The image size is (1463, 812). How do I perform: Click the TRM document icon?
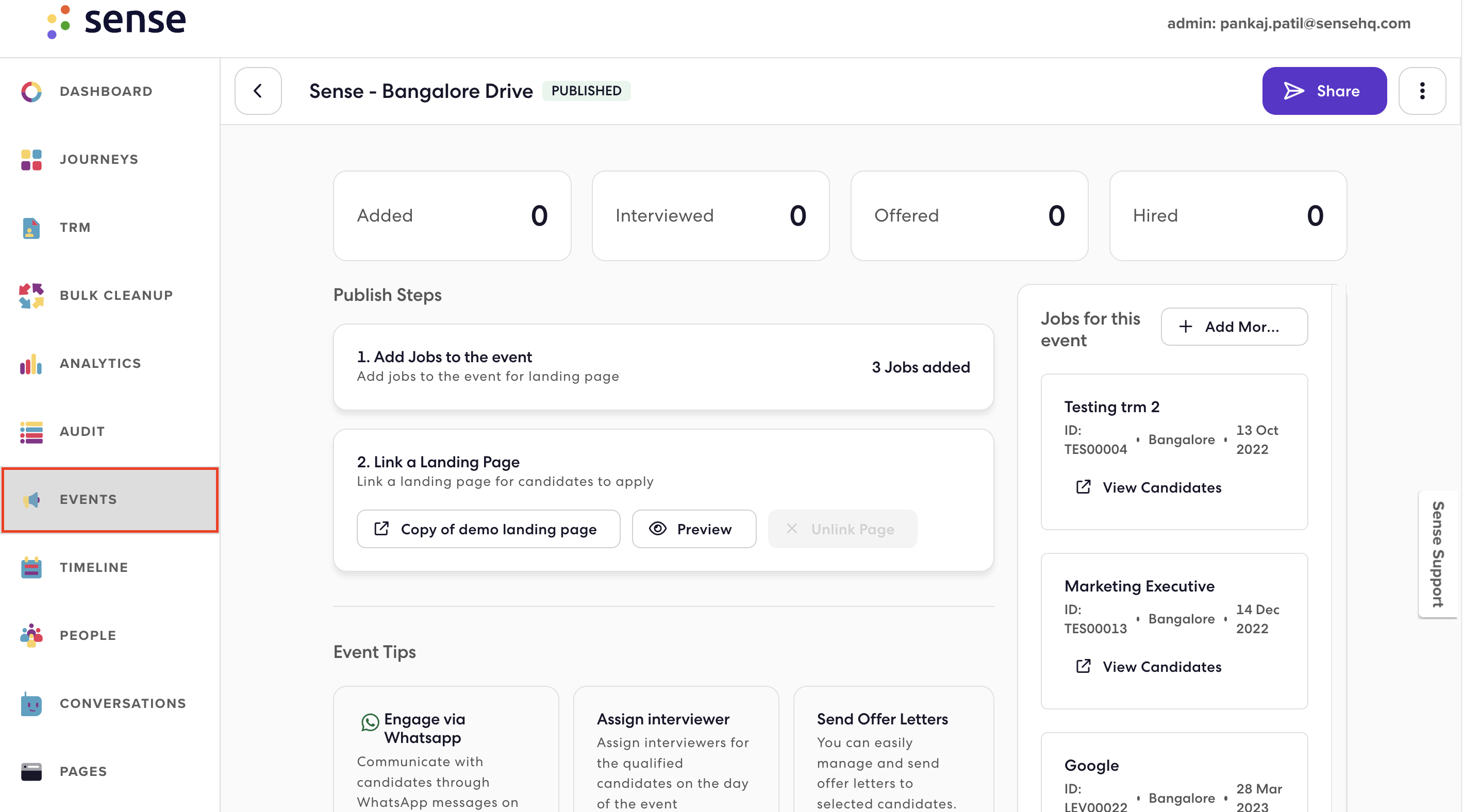click(31, 228)
